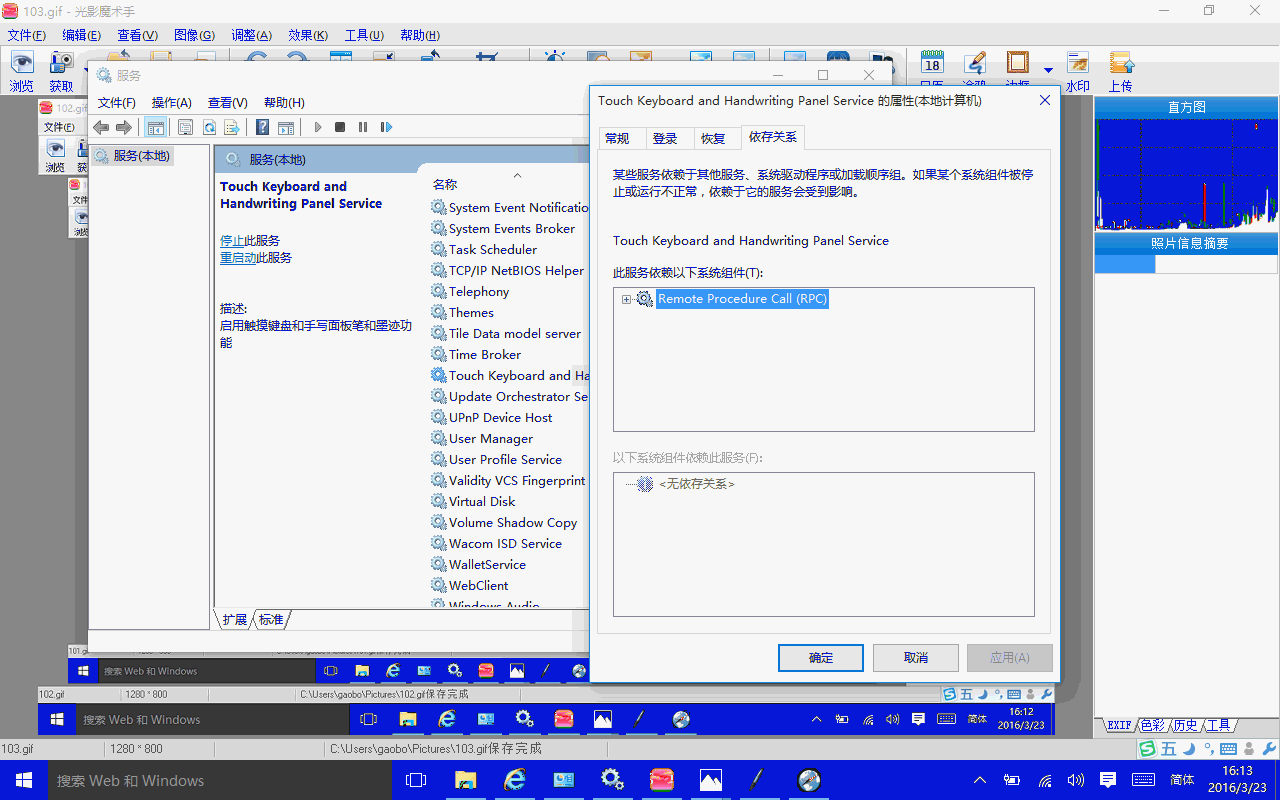Click the 水印 watermark icon
1280x800 pixels.
[x=1077, y=64]
